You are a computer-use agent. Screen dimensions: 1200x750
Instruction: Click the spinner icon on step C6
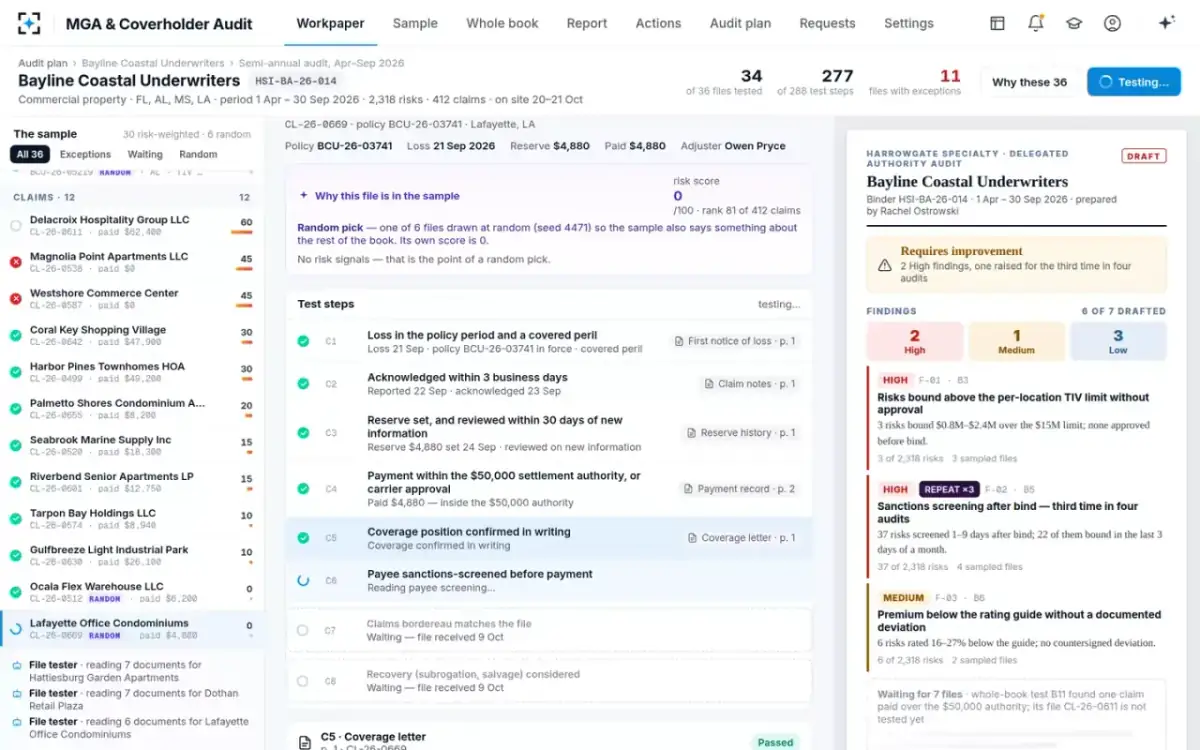(x=303, y=580)
